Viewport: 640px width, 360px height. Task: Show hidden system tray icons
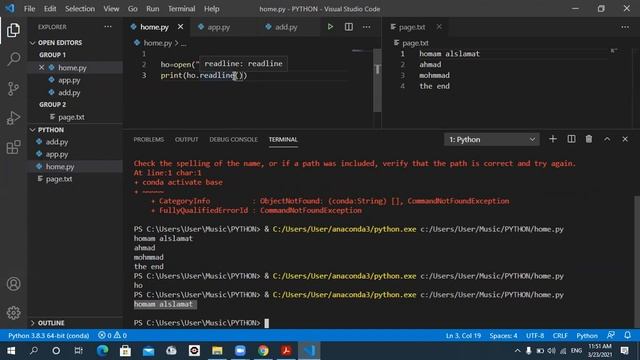click(x=517, y=351)
